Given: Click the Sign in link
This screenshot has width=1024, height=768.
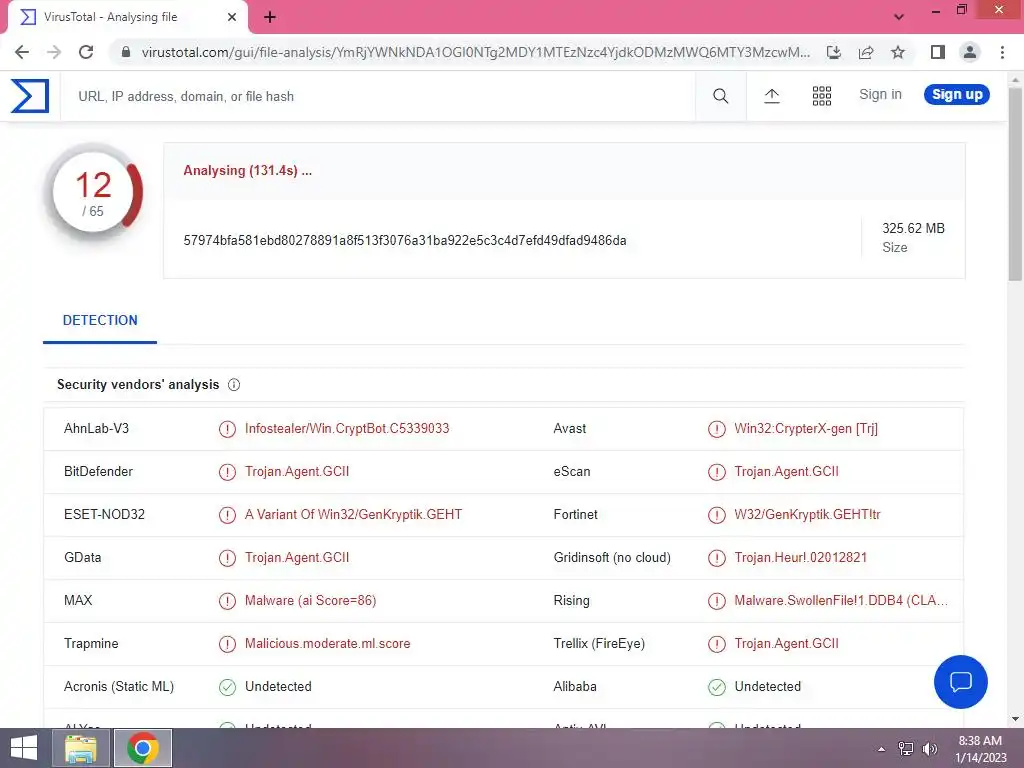Looking at the screenshot, I should click(x=880, y=94).
